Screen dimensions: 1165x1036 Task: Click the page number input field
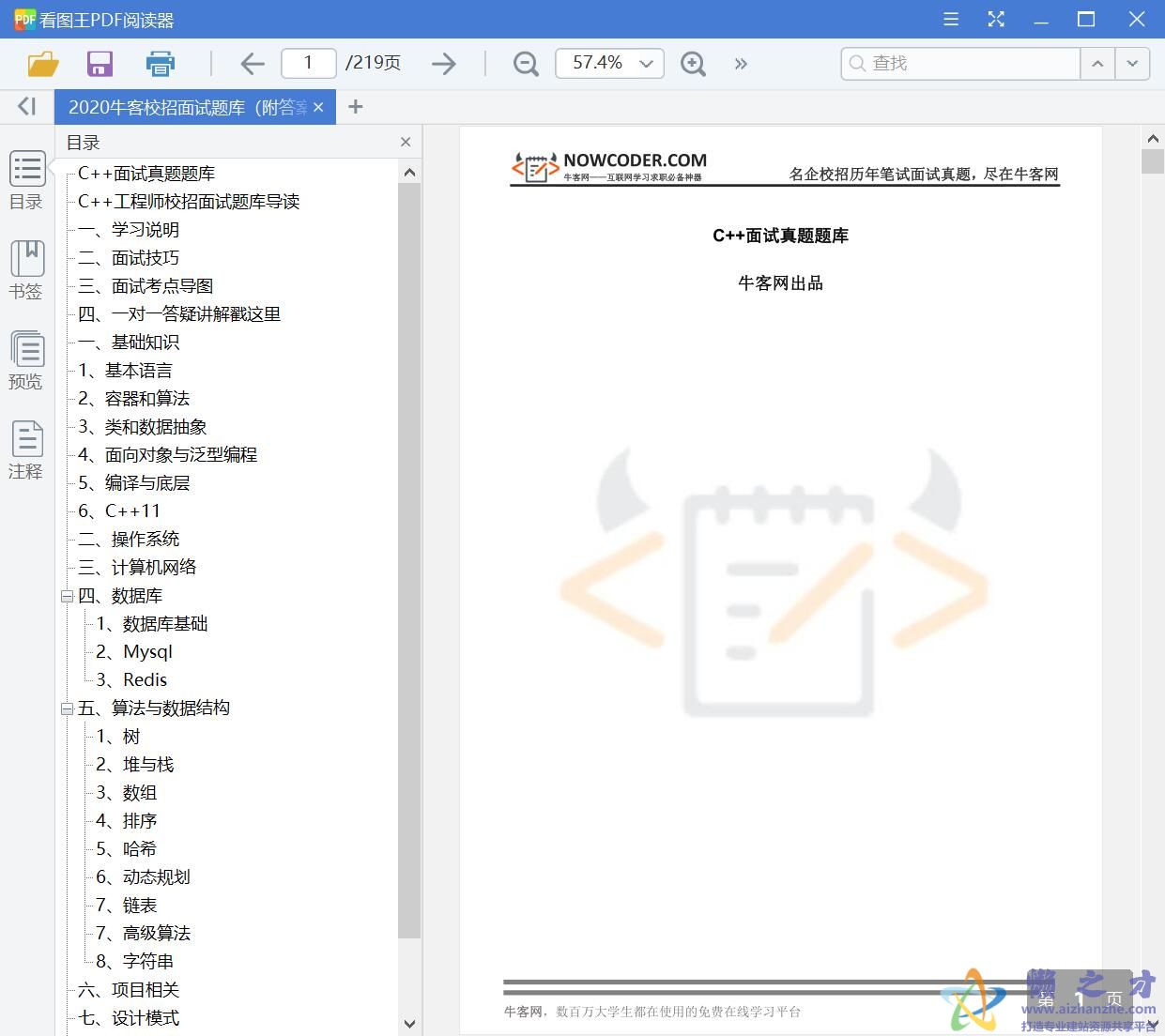click(308, 63)
